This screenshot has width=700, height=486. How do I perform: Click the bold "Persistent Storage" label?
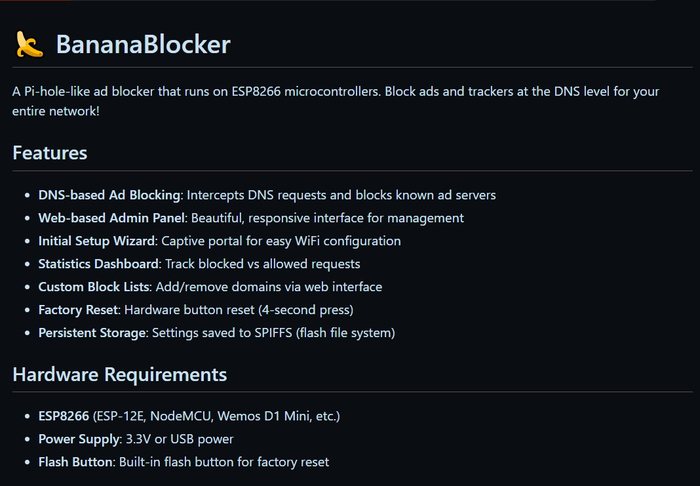tap(92, 333)
